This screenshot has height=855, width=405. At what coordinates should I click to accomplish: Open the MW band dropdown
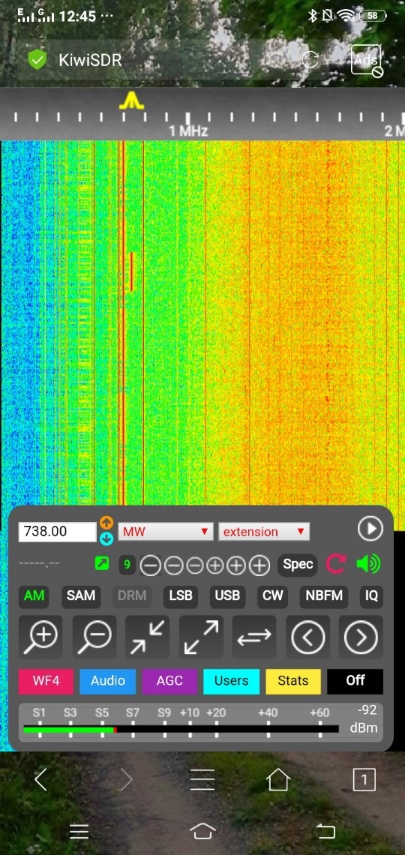[166, 532]
